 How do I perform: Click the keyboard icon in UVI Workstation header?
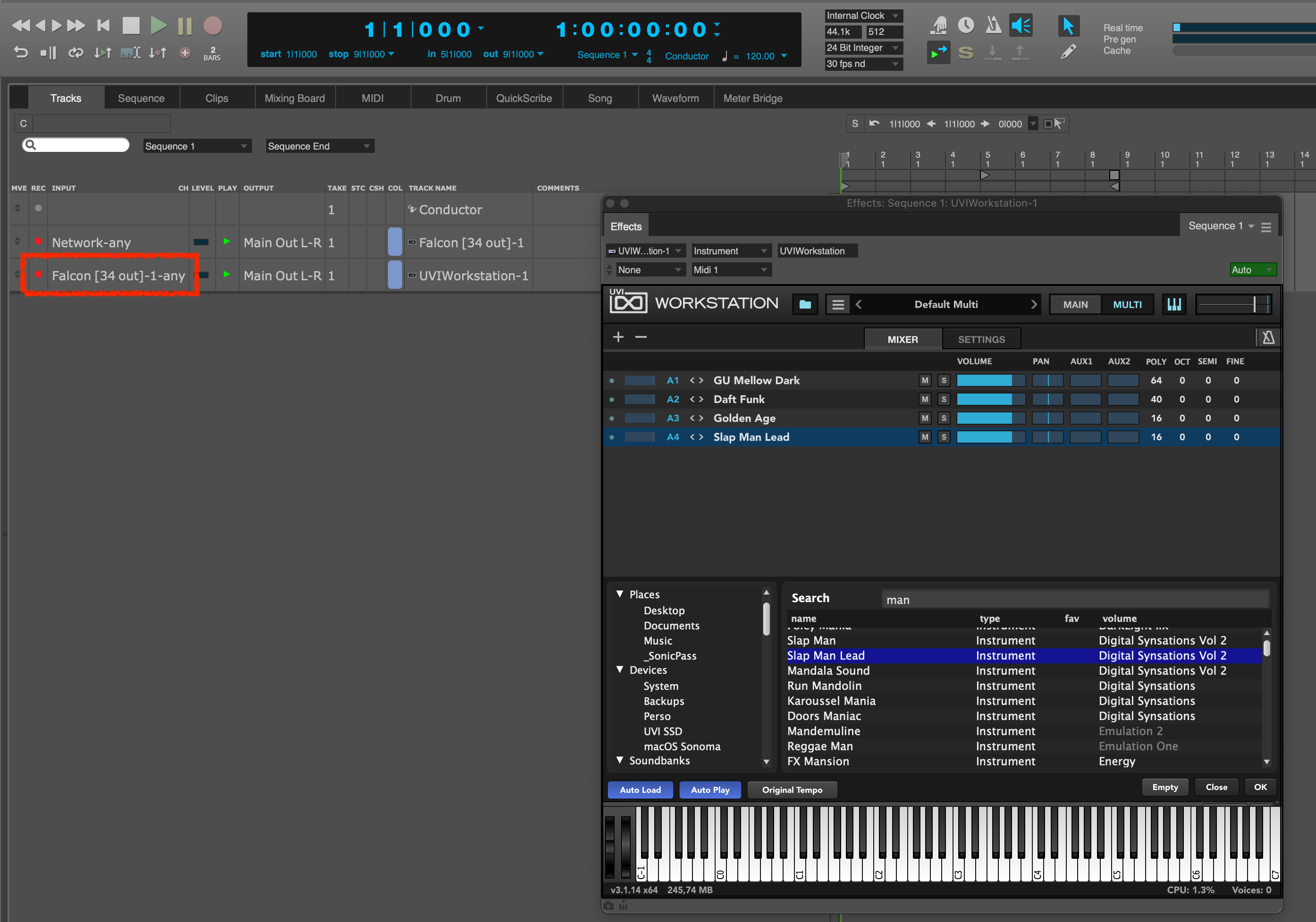pyautogui.click(x=1174, y=304)
